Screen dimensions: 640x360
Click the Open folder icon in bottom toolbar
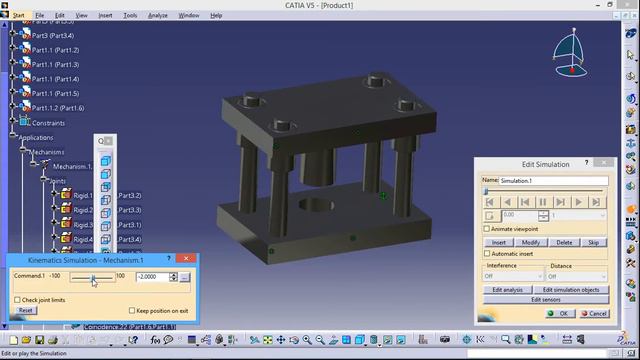26,340
